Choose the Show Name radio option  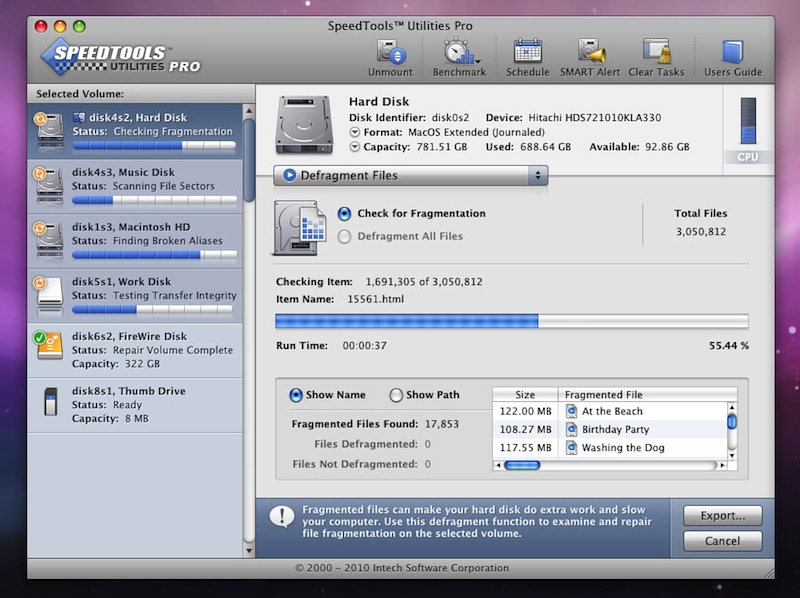point(296,395)
